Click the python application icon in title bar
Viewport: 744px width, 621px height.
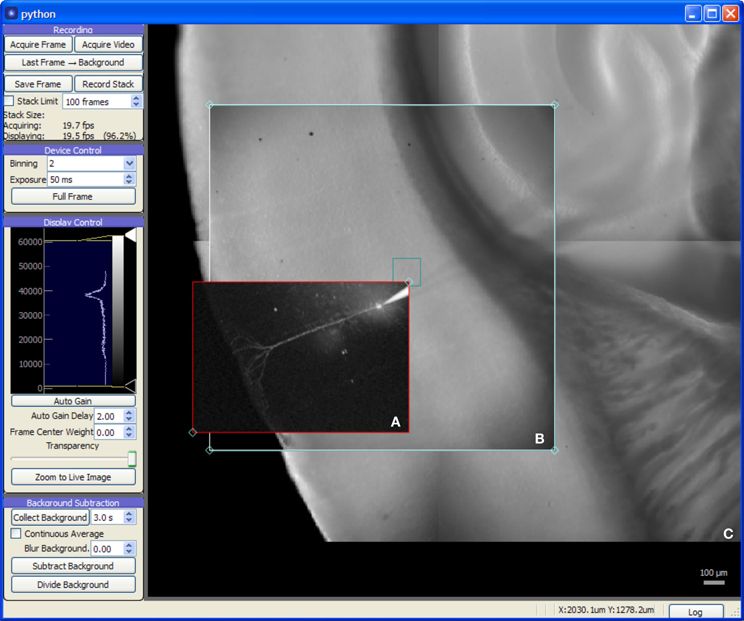click(x=11, y=13)
